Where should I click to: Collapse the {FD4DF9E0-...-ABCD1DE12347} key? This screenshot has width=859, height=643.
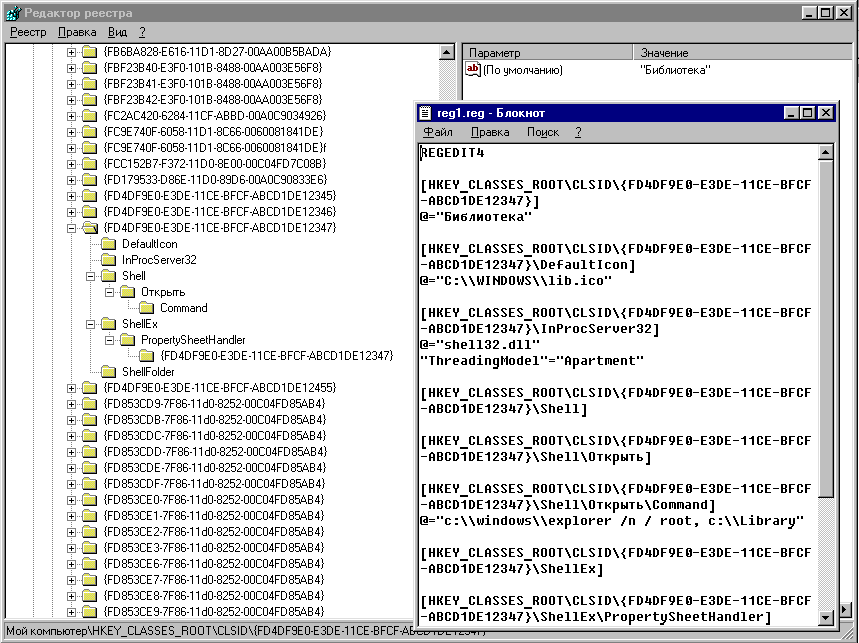pos(71,228)
